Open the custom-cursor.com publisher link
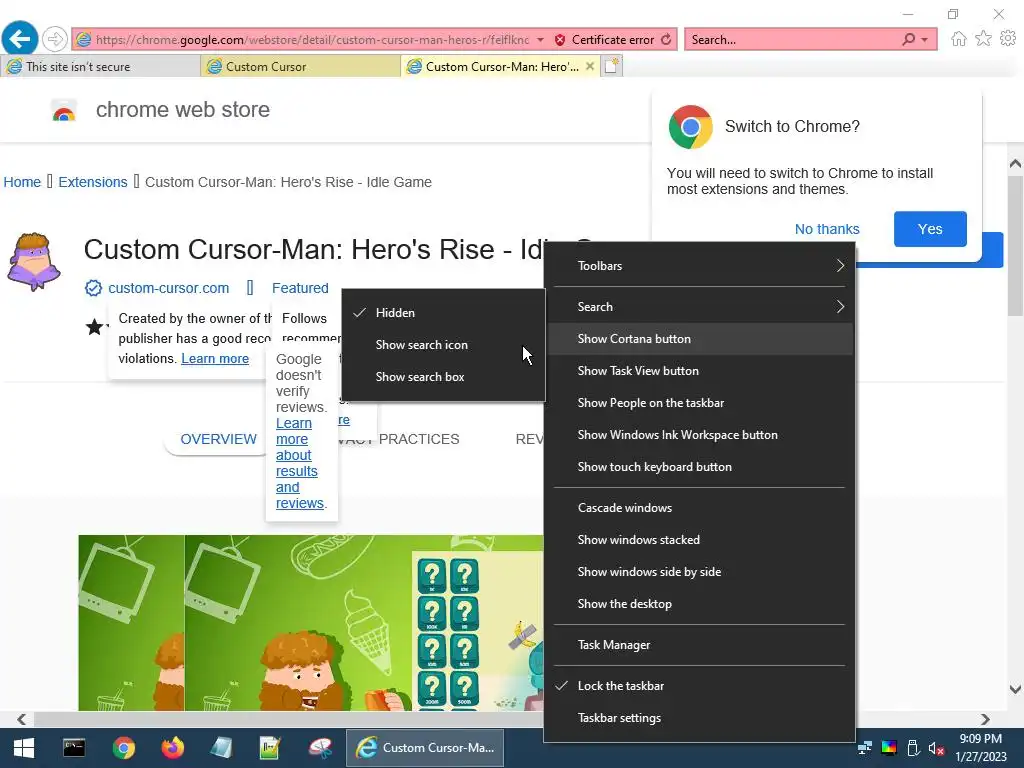 pyautogui.click(x=168, y=288)
